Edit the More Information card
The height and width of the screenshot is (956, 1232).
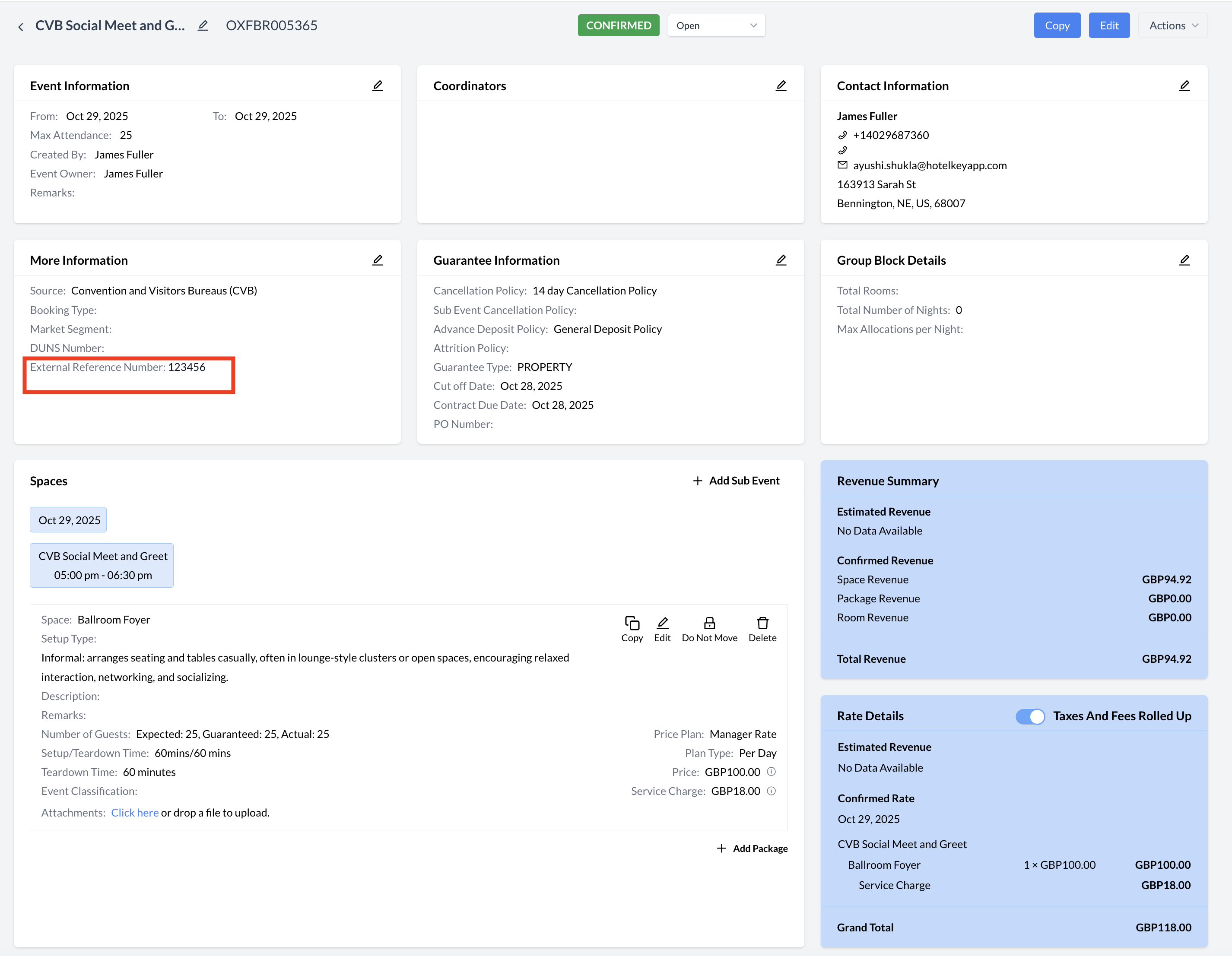378,260
